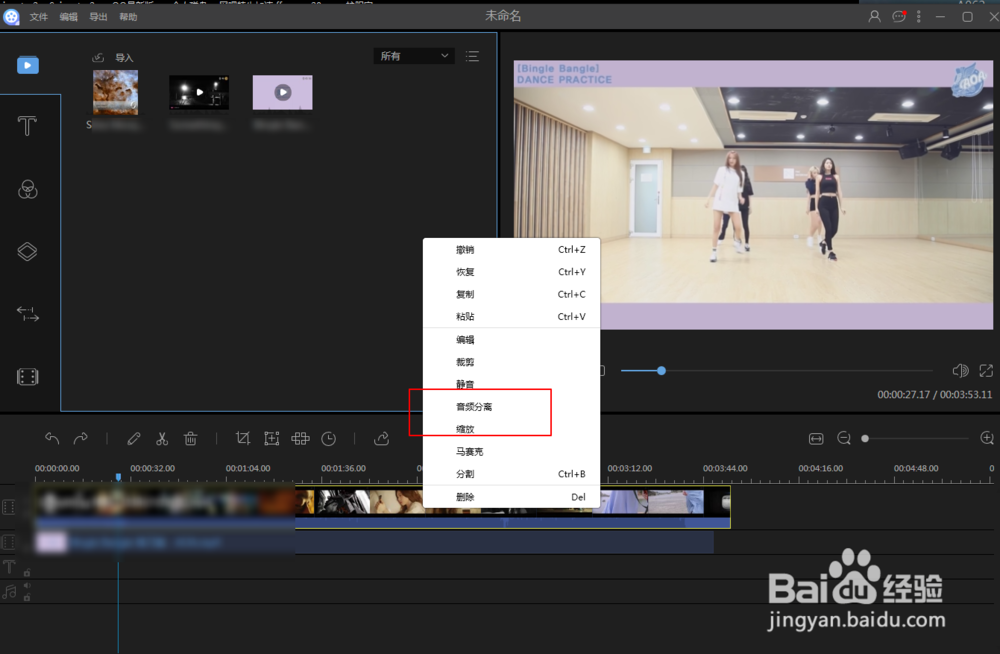Screen dimensions: 1000x654
Task: Select the dark night video thumbnail
Action: [199, 93]
